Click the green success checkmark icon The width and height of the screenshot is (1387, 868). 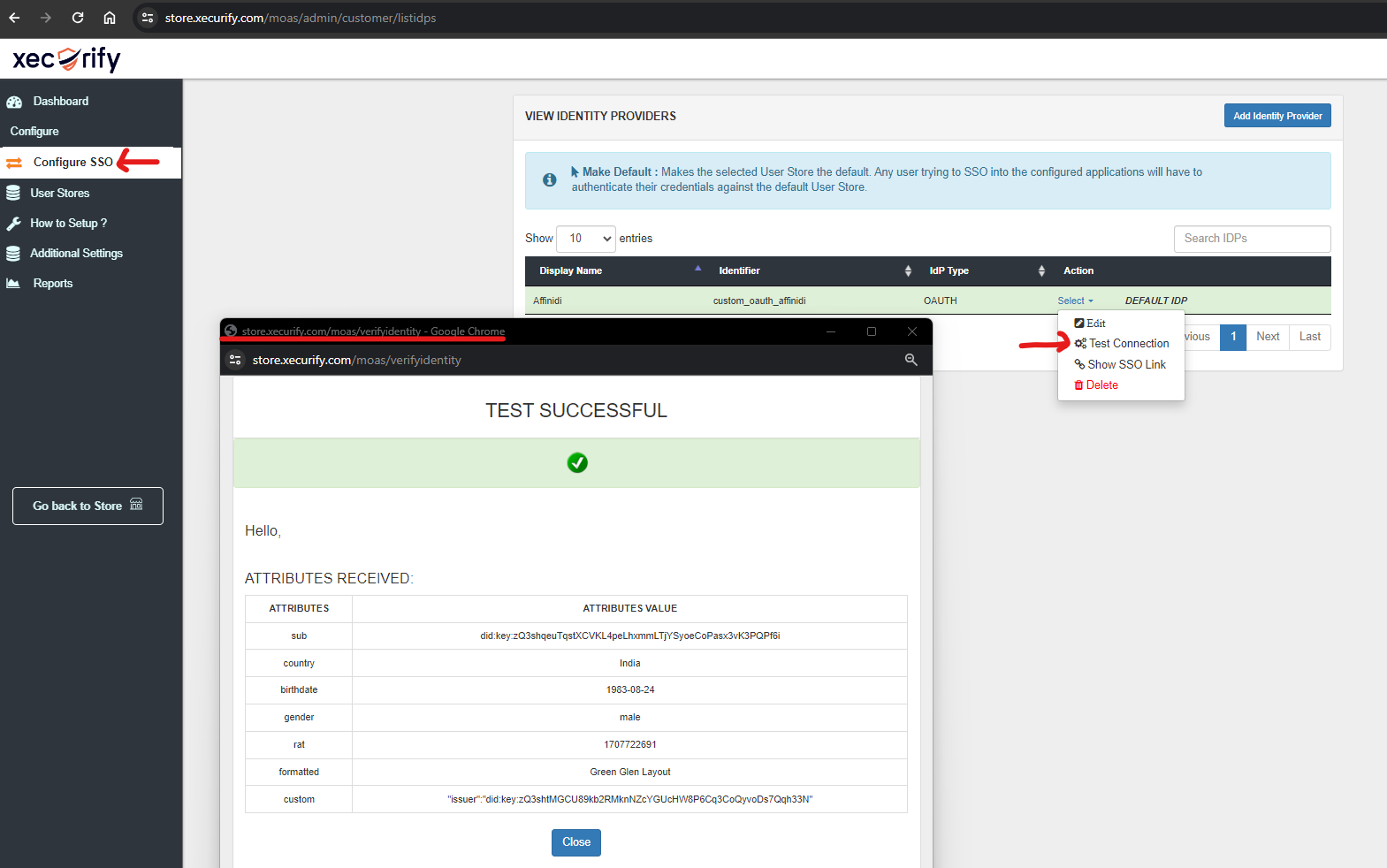pyautogui.click(x=577, y=463)
